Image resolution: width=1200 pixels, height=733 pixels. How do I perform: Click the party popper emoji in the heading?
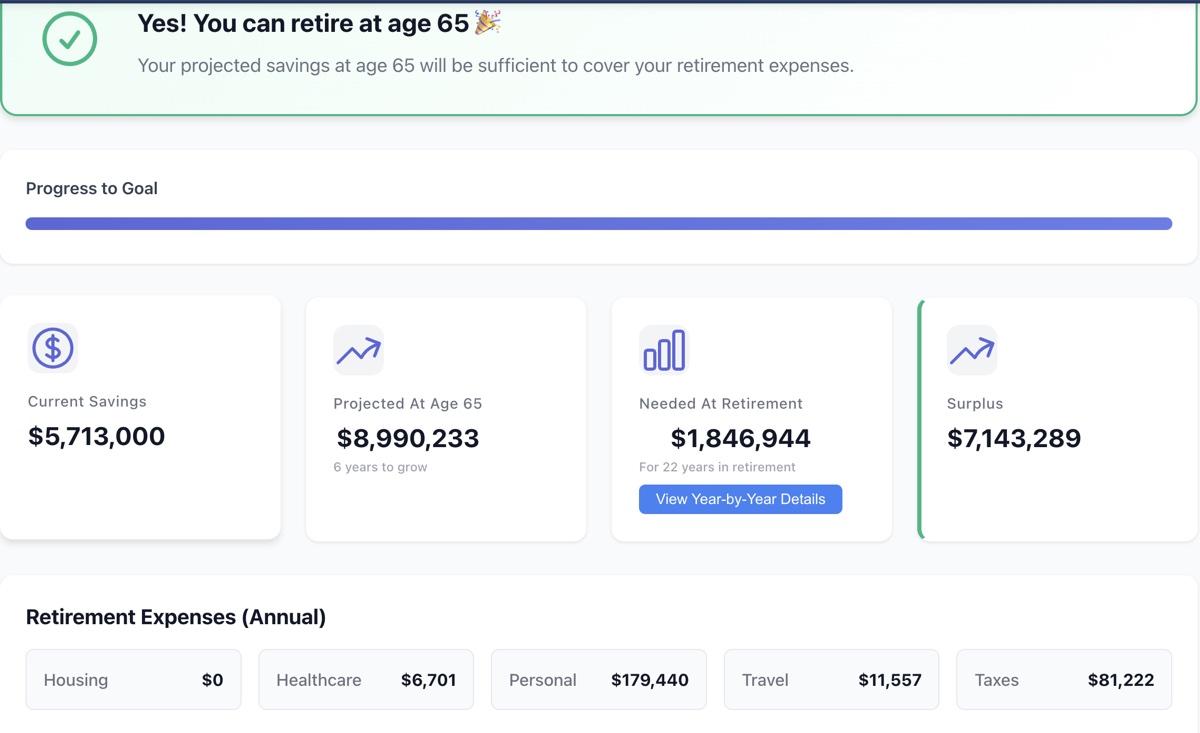point(488,22)
